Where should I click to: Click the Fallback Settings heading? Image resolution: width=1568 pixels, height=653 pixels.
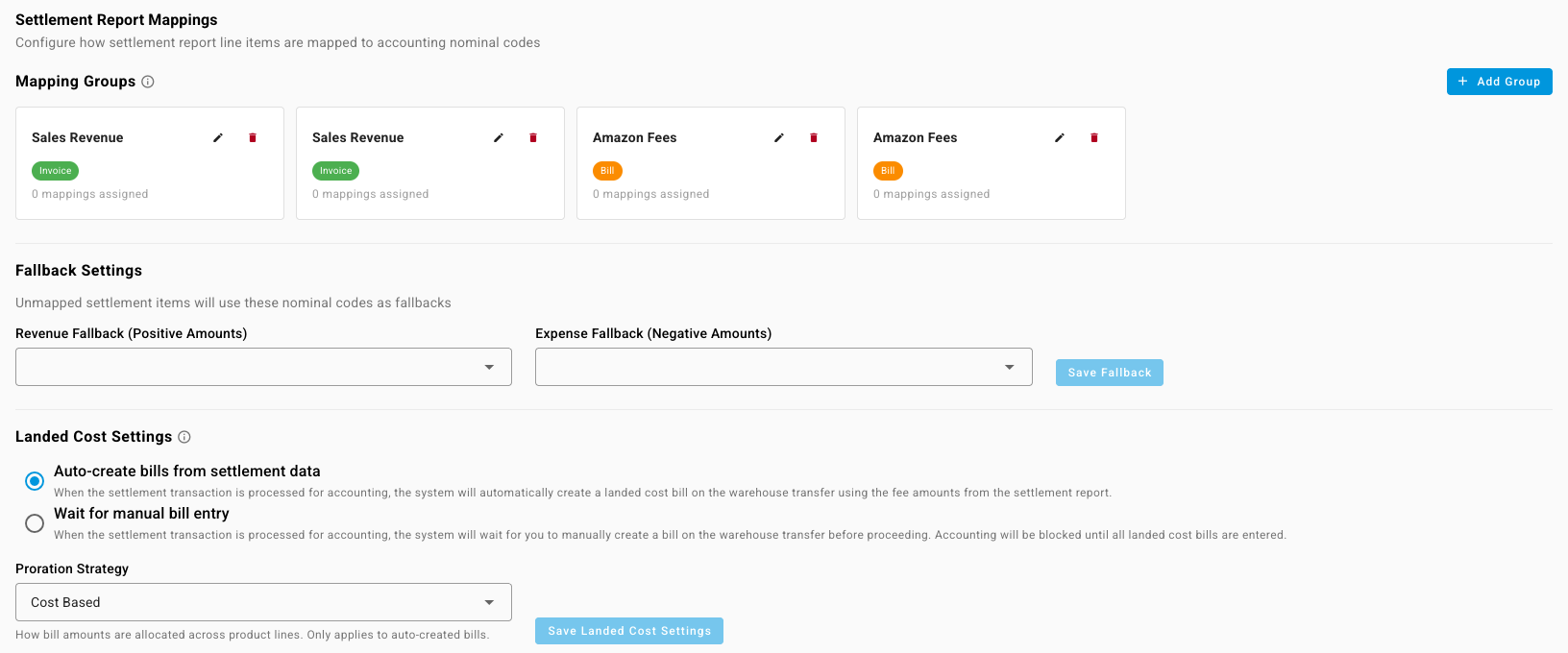pos(79,271)
